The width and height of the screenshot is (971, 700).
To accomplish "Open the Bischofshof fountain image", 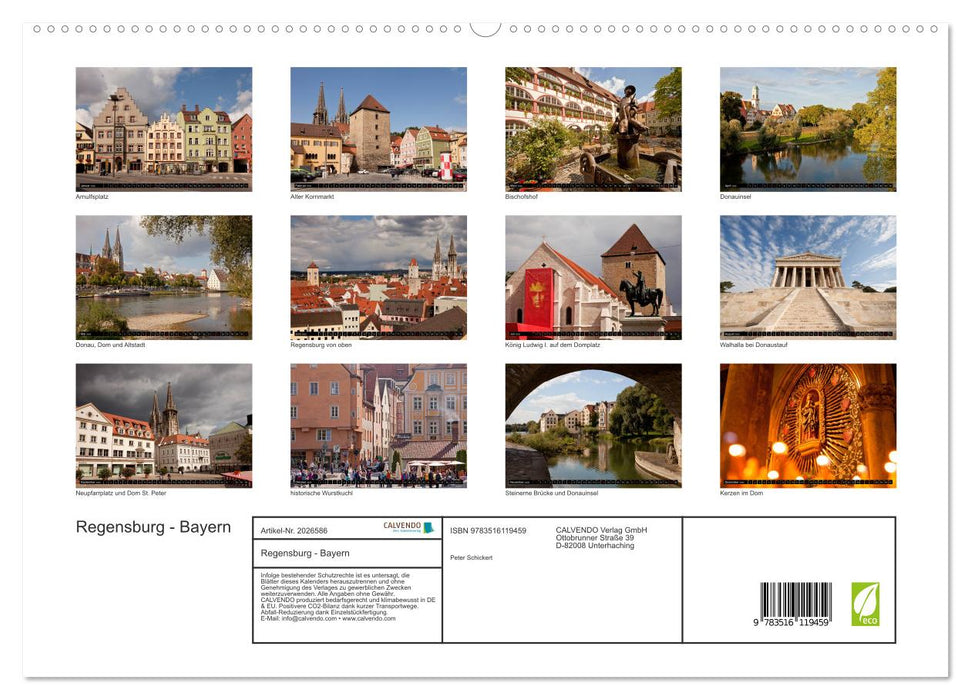I will [x=592, y=128].
